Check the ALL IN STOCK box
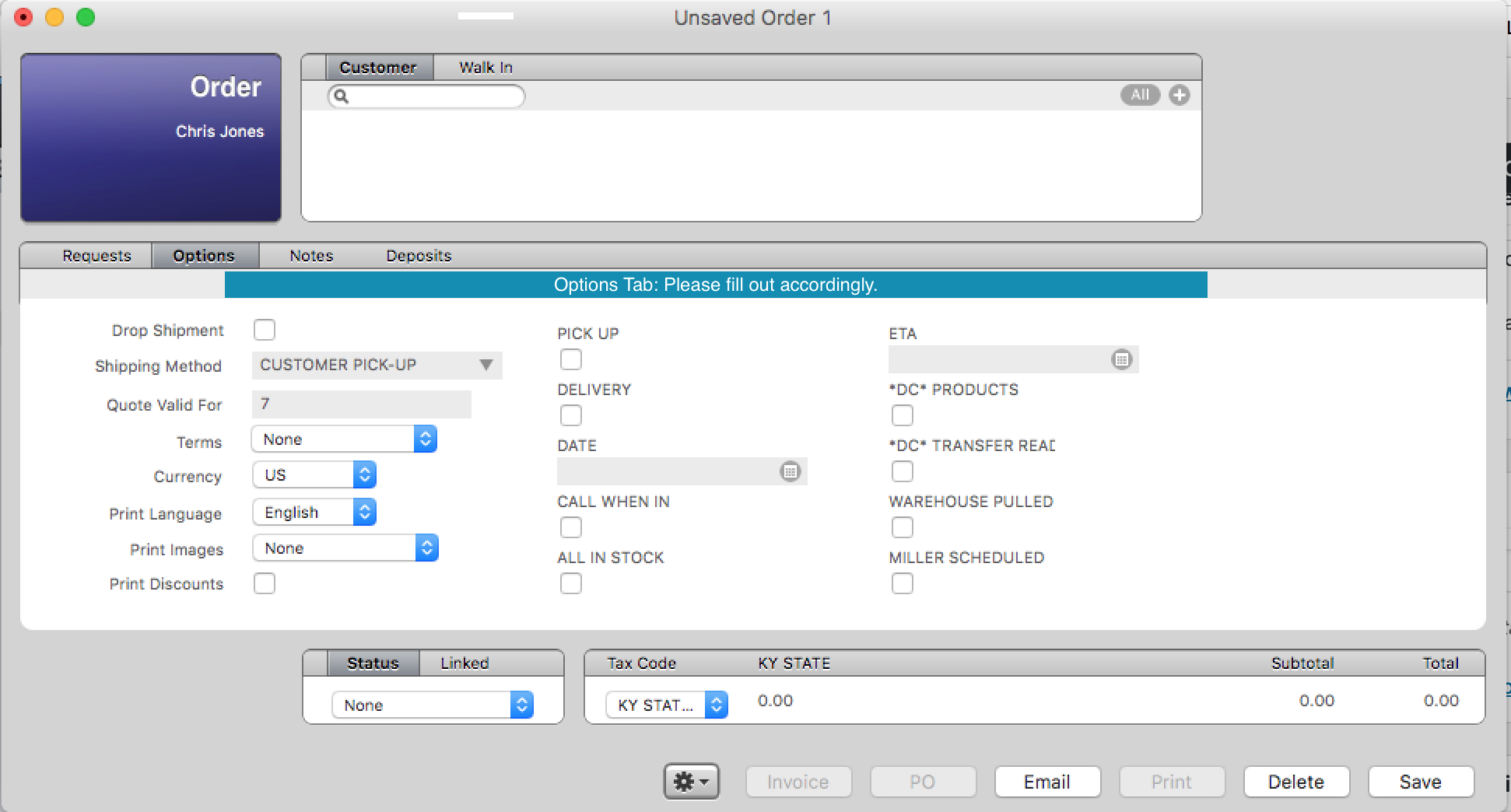This screenshot has width=1511, height=812. point(571,583)
